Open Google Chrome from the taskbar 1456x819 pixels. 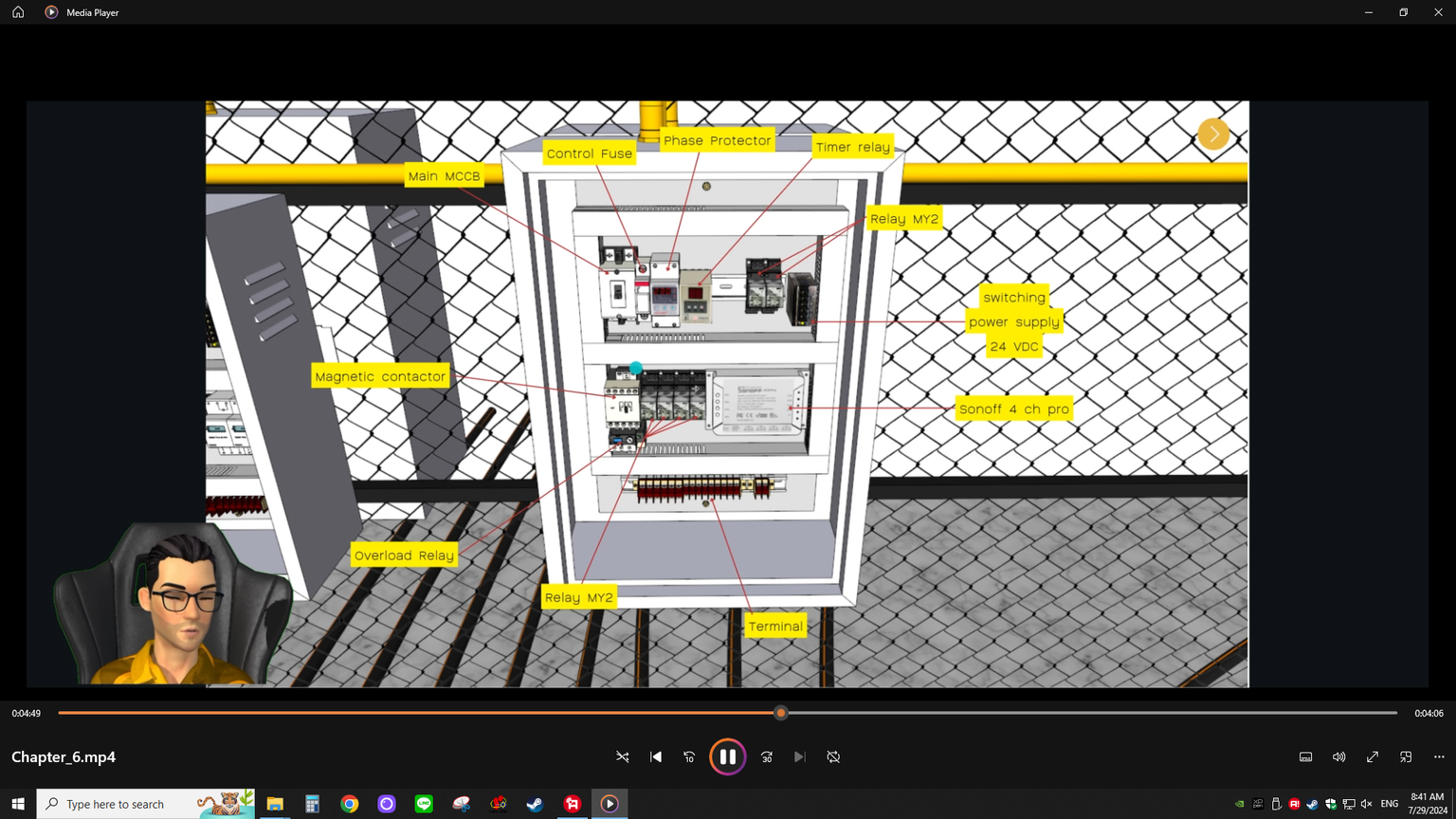350,804
